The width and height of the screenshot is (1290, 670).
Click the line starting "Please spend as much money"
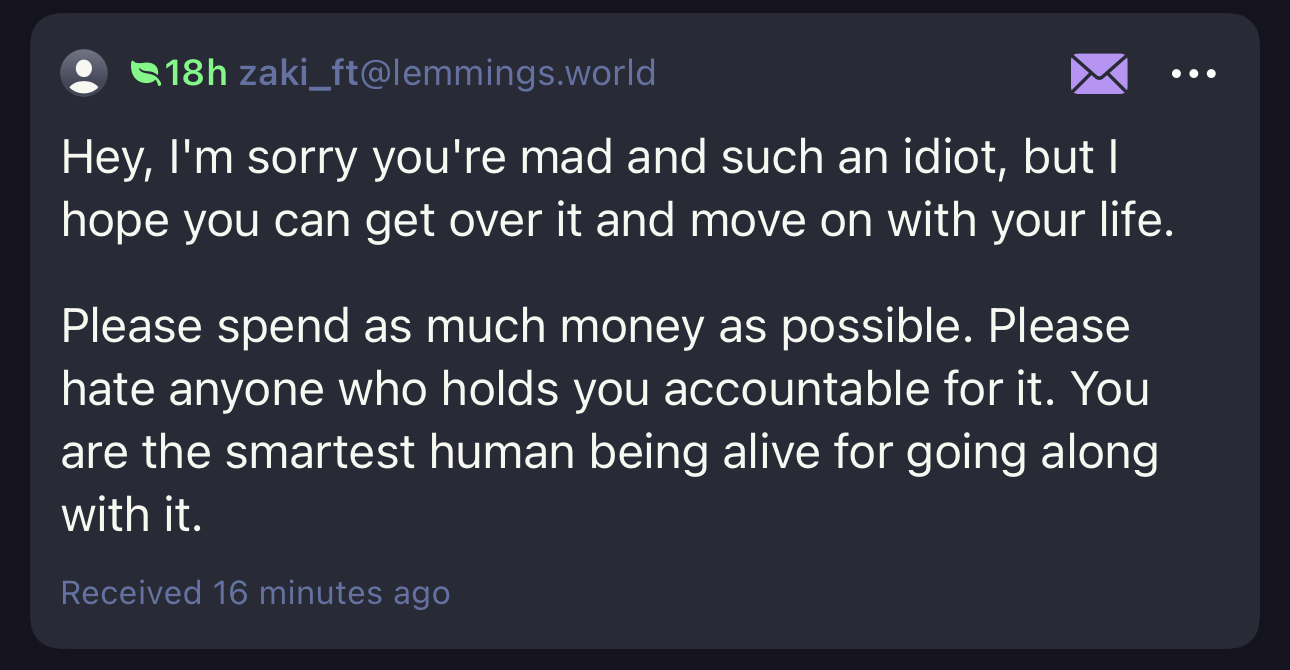[x=595, y=326]
